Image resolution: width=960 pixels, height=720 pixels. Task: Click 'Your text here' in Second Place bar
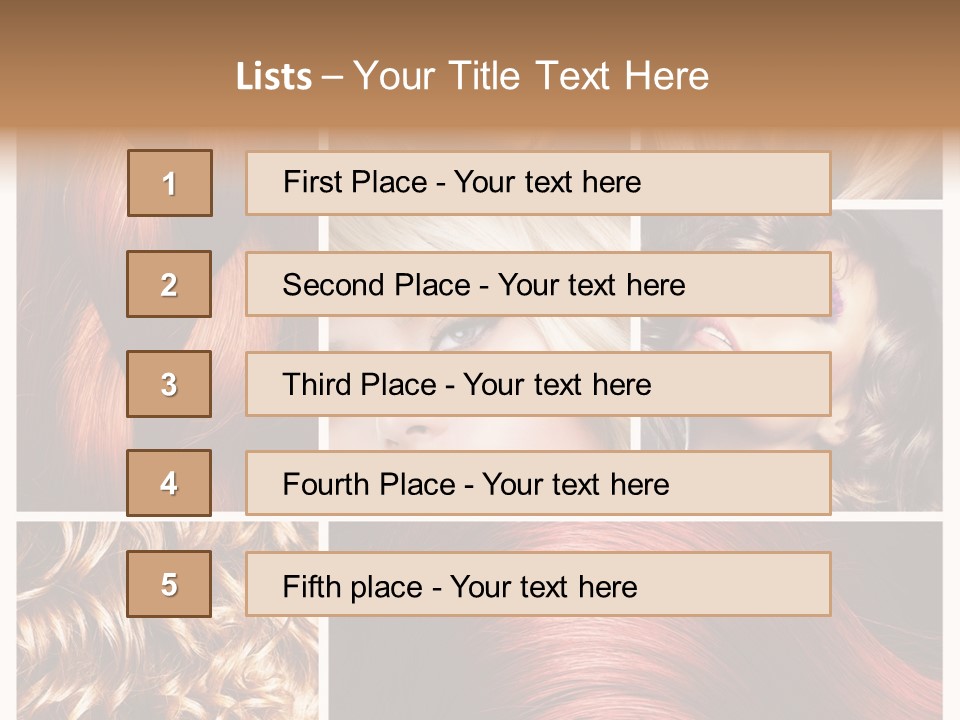pyautogui.click(x=591, y=285)
